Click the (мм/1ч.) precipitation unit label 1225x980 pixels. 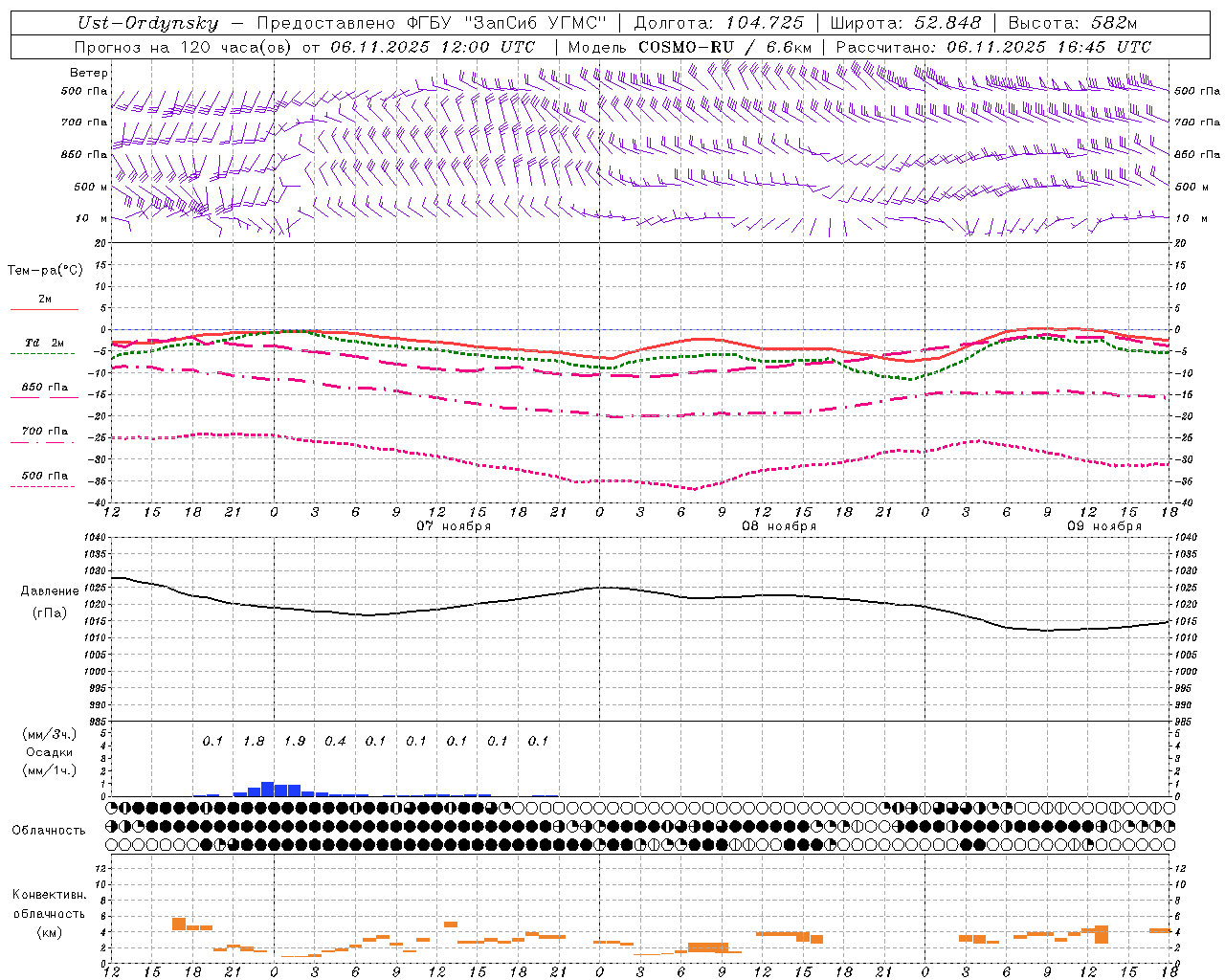coord(49,770)
